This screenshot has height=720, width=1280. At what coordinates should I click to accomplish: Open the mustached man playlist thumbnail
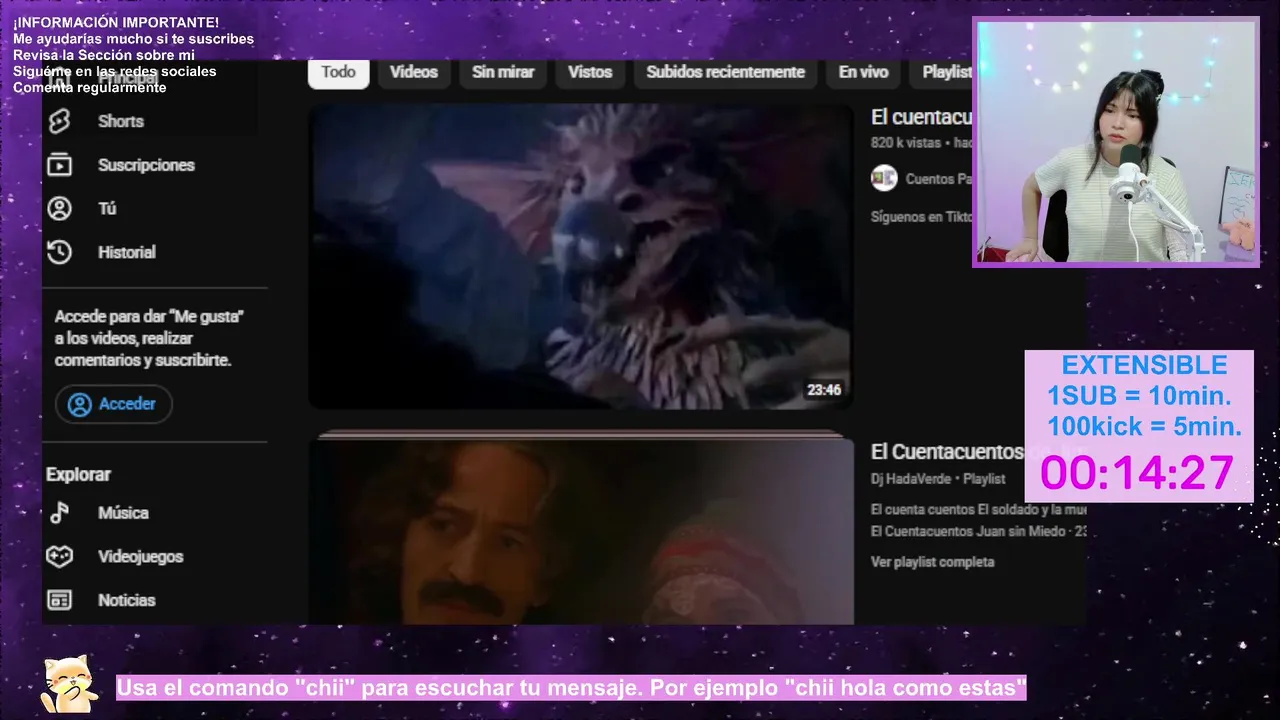coord(580,531)
